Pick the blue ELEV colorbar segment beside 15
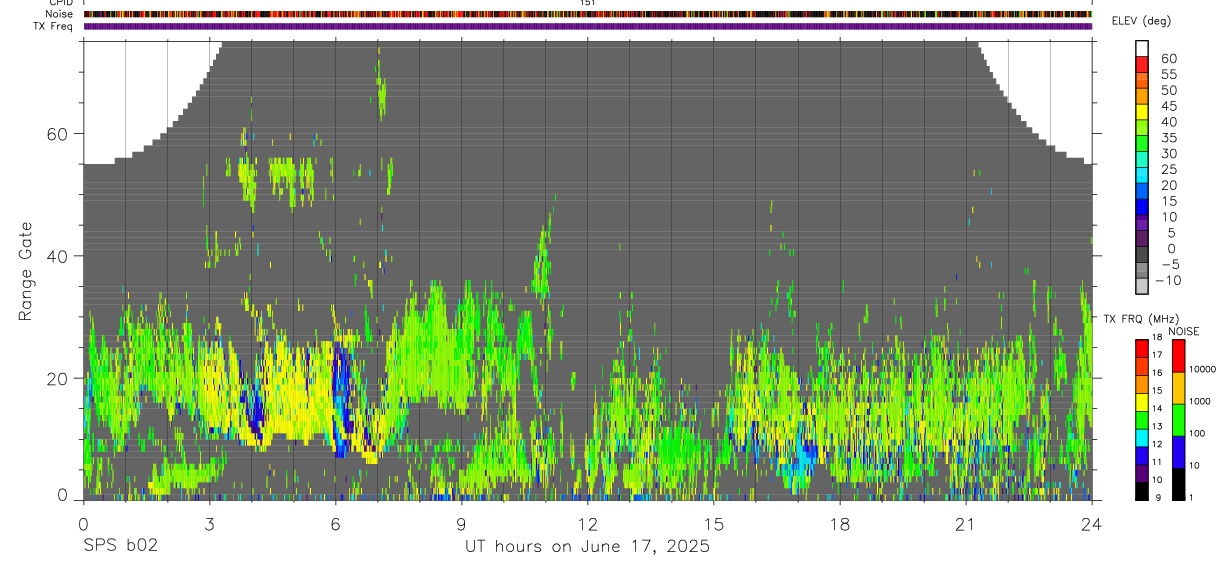The width and height of the screenshot is (1228, 567). [1141, 207]
